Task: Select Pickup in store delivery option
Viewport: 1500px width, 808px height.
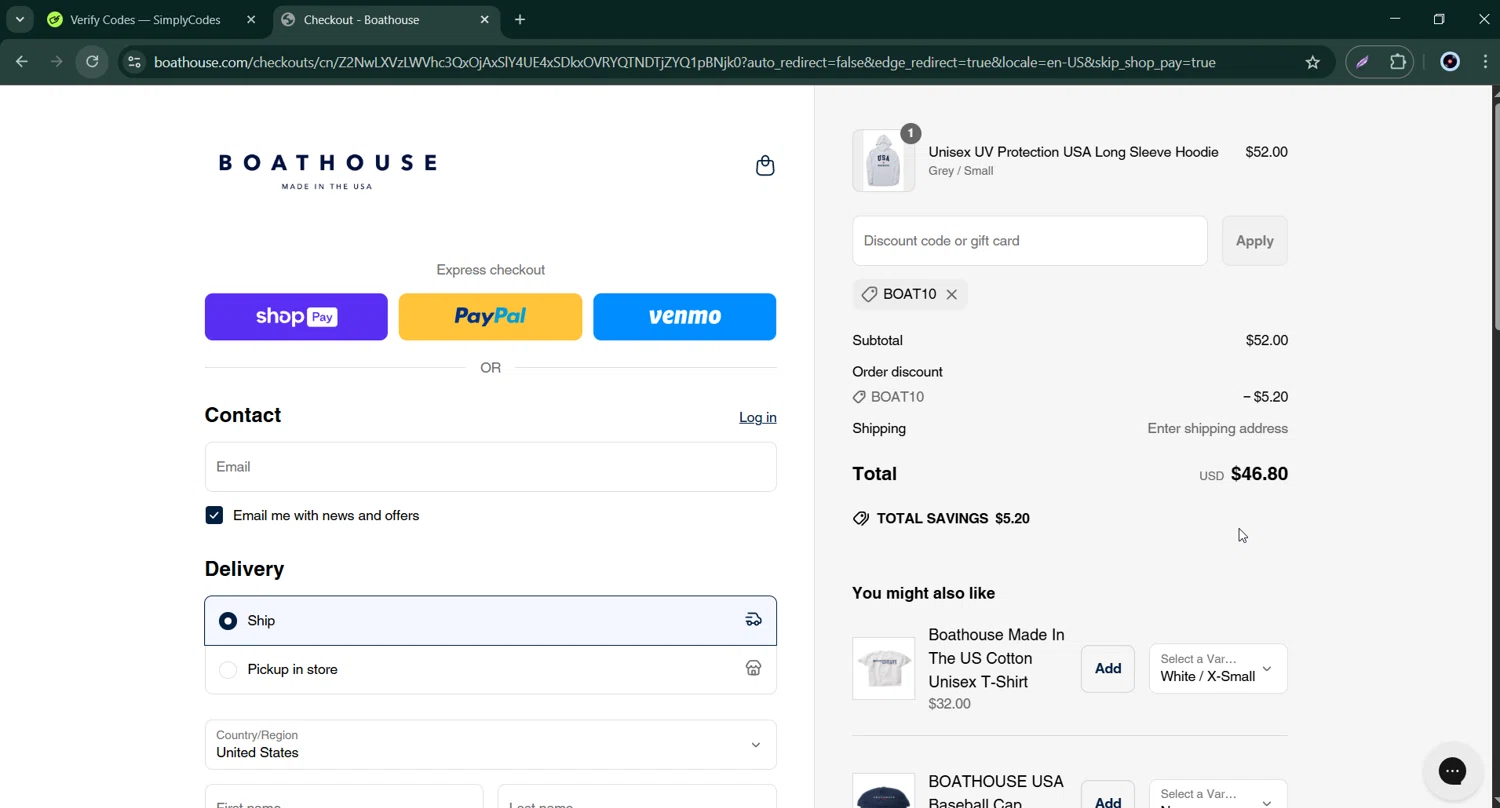Action: coord(490,670)
